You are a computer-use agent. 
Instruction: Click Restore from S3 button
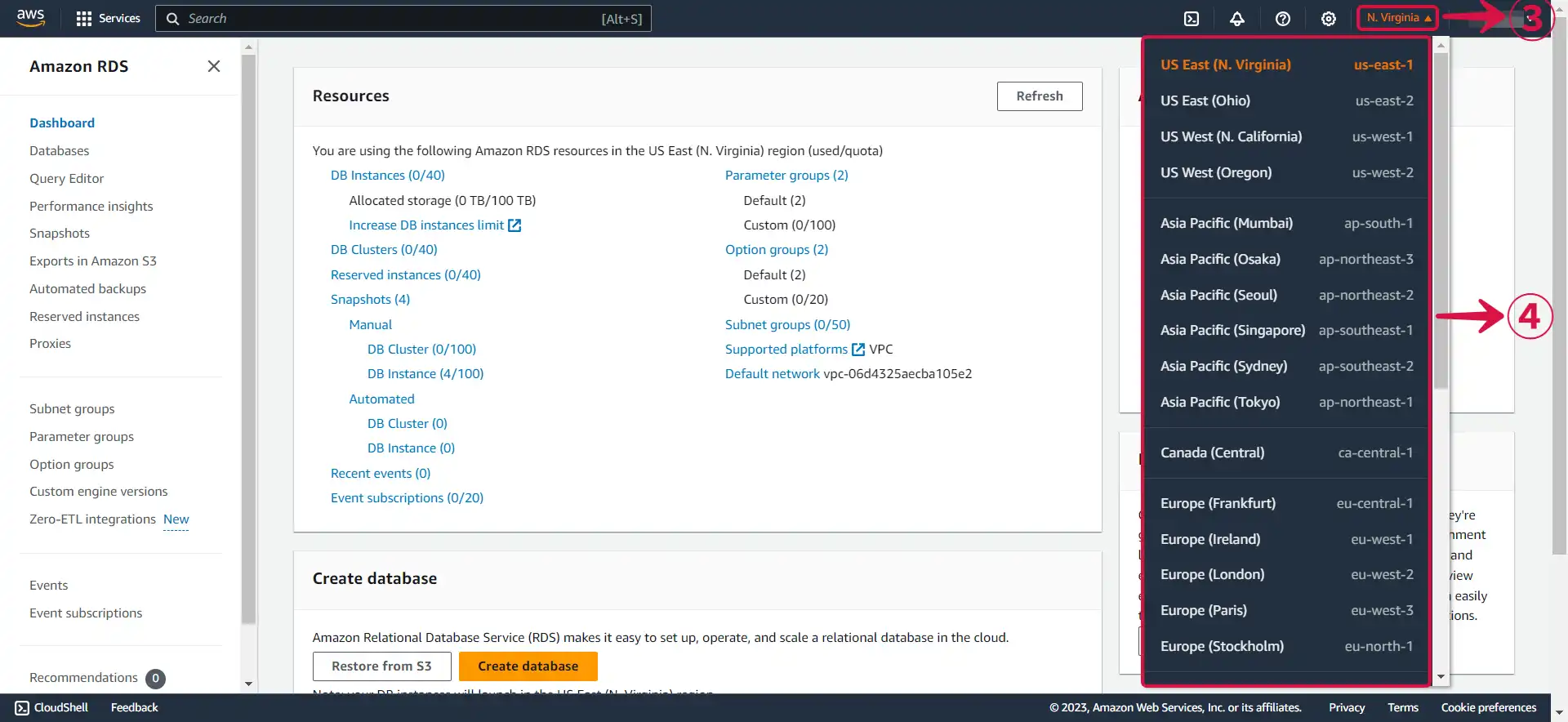click(x=381, y=666)
